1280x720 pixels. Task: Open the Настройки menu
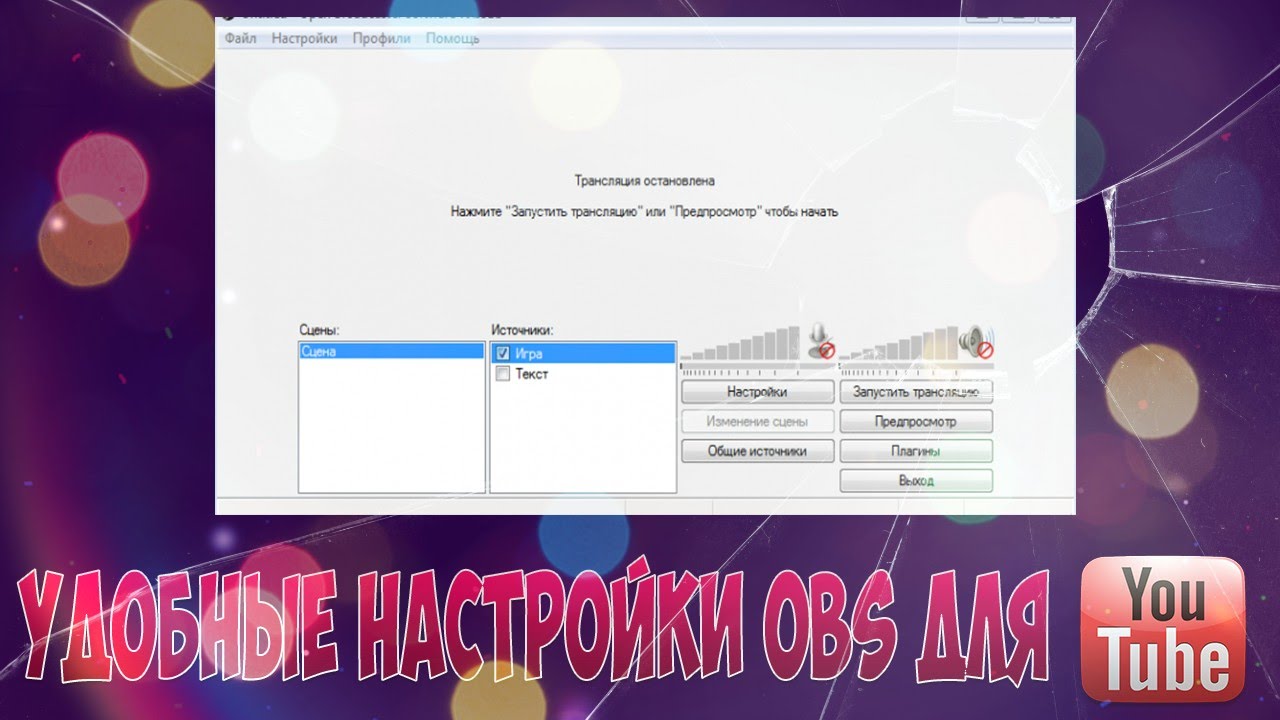pos(304,38)
